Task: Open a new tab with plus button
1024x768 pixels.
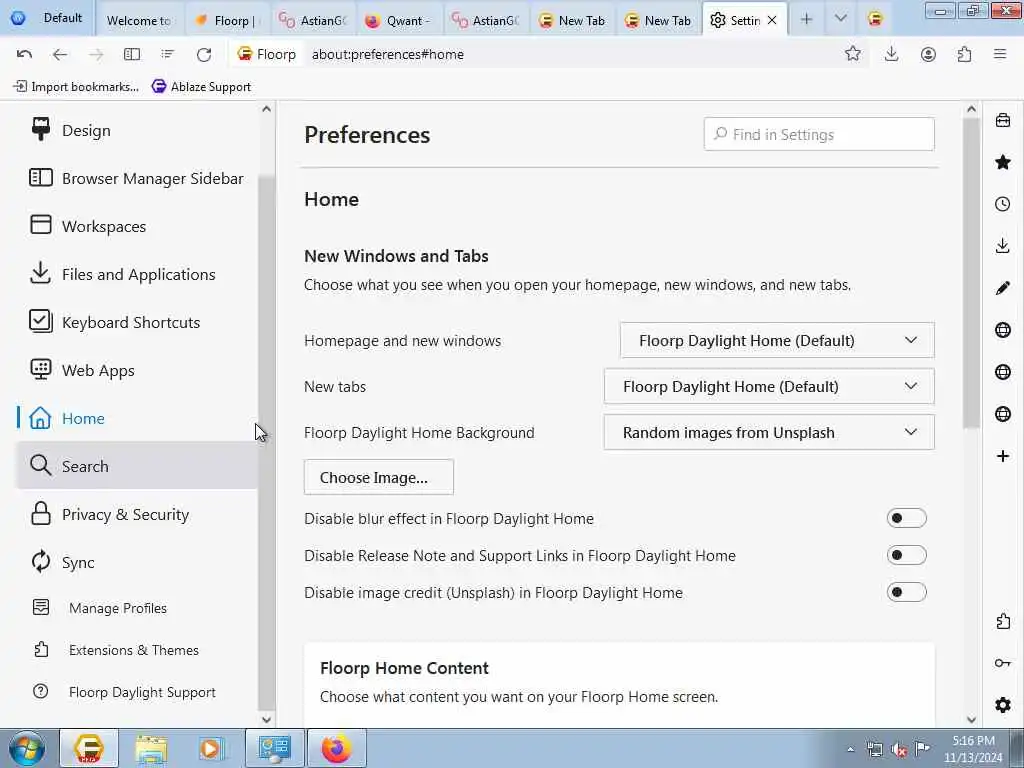Action: tap(807, 20)
